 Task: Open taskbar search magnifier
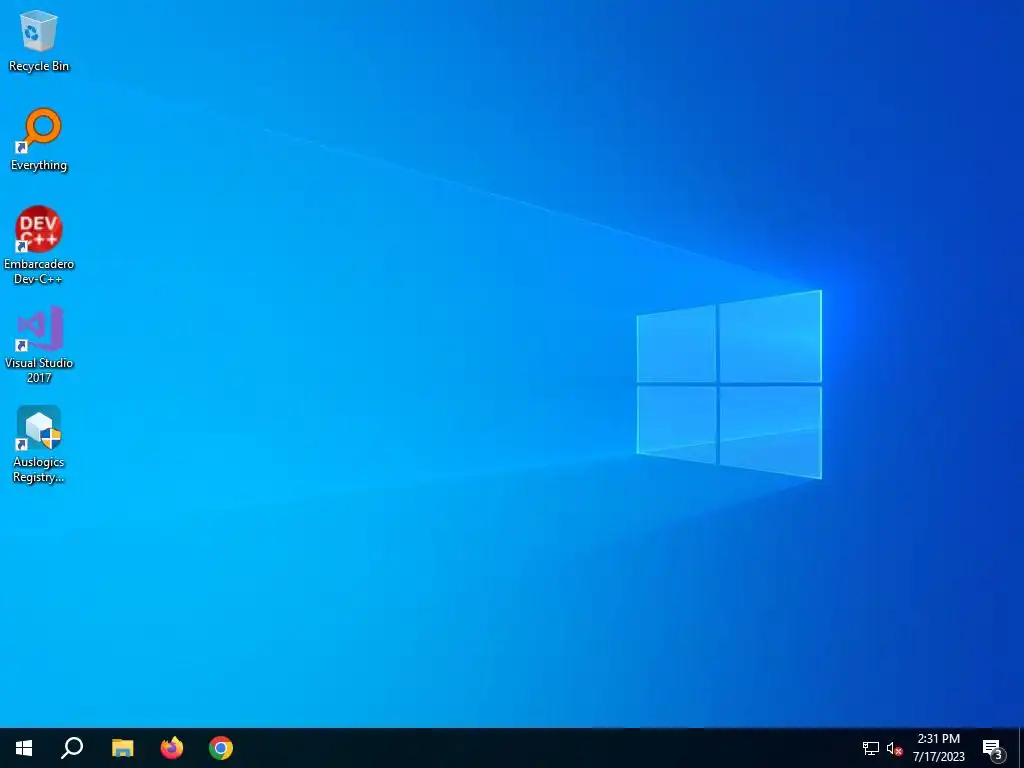coord(72,748)
